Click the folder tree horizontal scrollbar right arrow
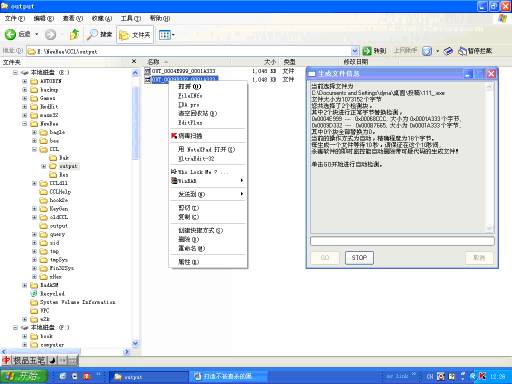512x384 pixels. 126,352
